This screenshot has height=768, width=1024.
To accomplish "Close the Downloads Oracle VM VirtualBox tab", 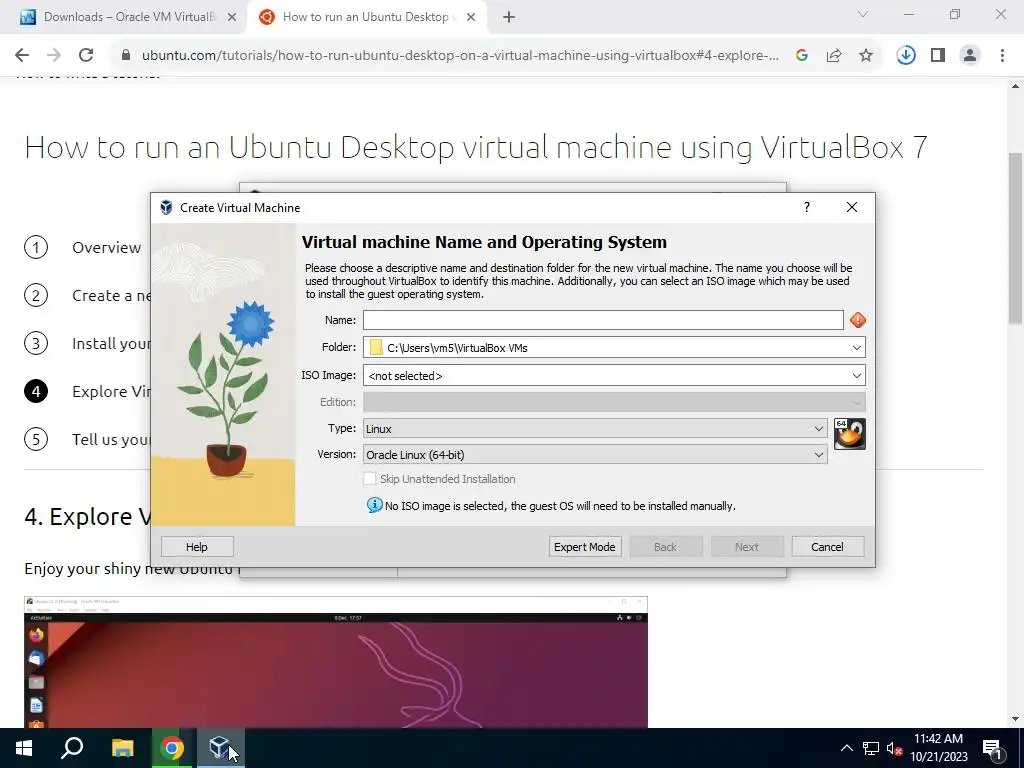I will click(232, 18).
